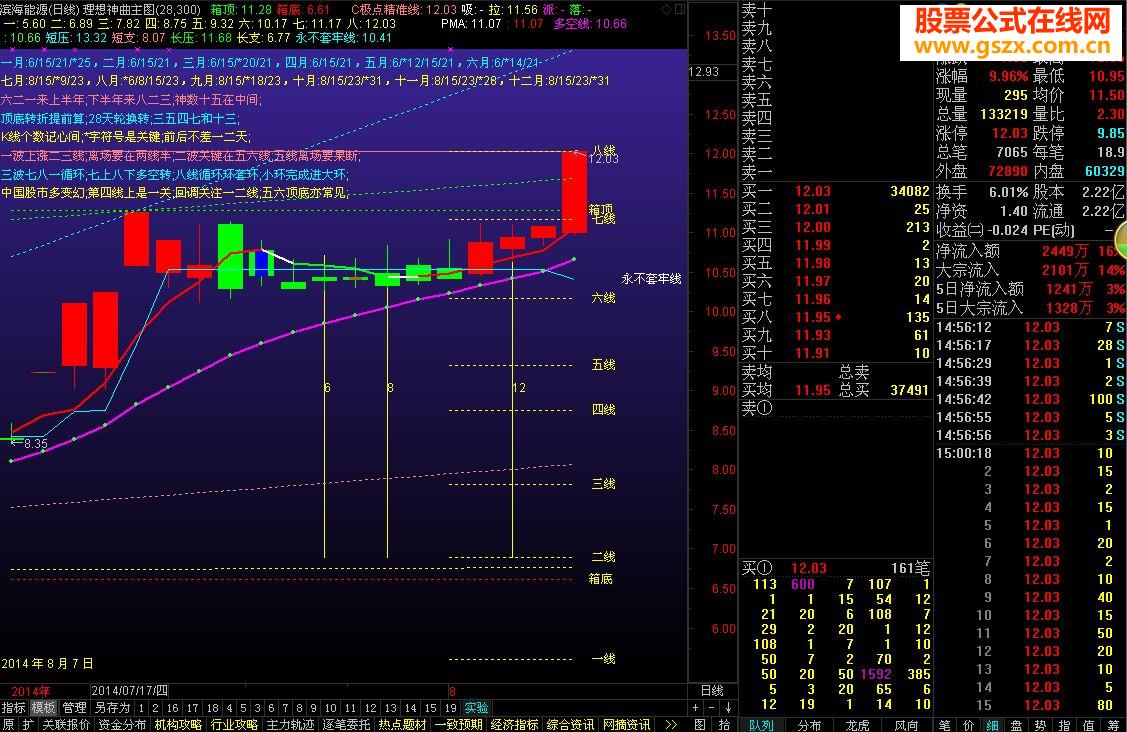Image resolution: width=1127 pixels, height=732 pixels.
Task: Click the 箱底 label on chart
Action: [601, 578]
